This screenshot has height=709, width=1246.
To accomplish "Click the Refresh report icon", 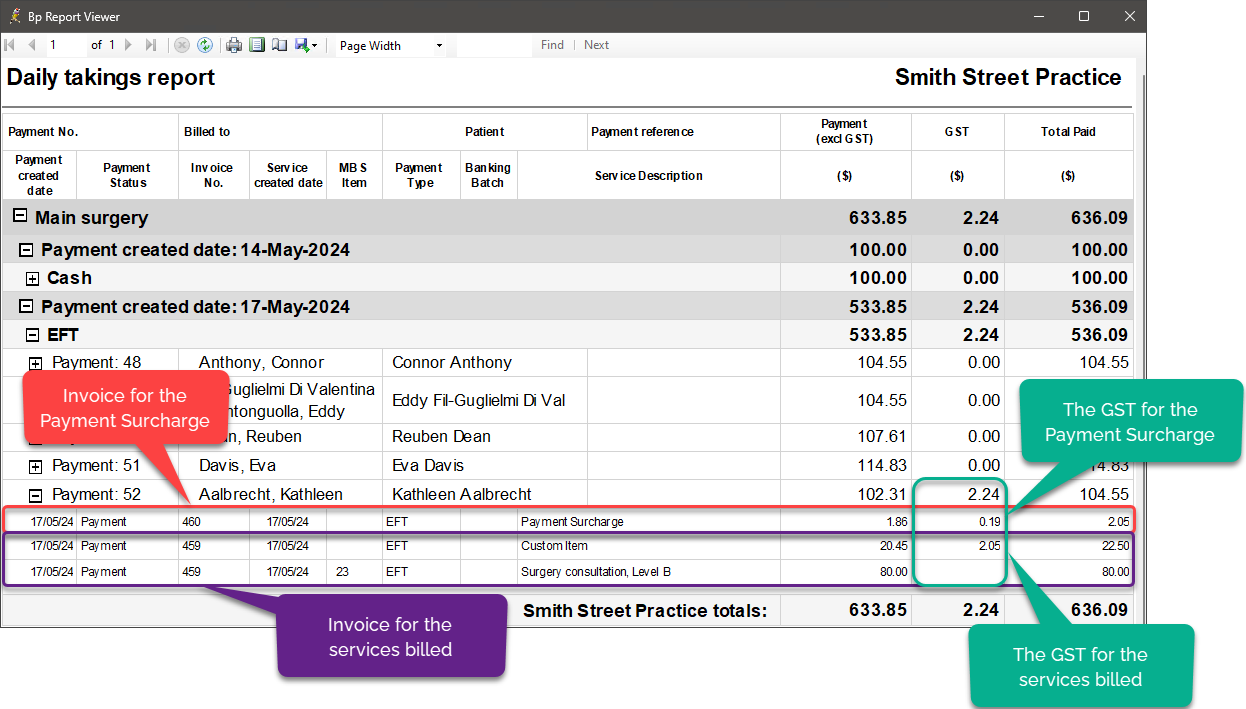I will [205, 45].
